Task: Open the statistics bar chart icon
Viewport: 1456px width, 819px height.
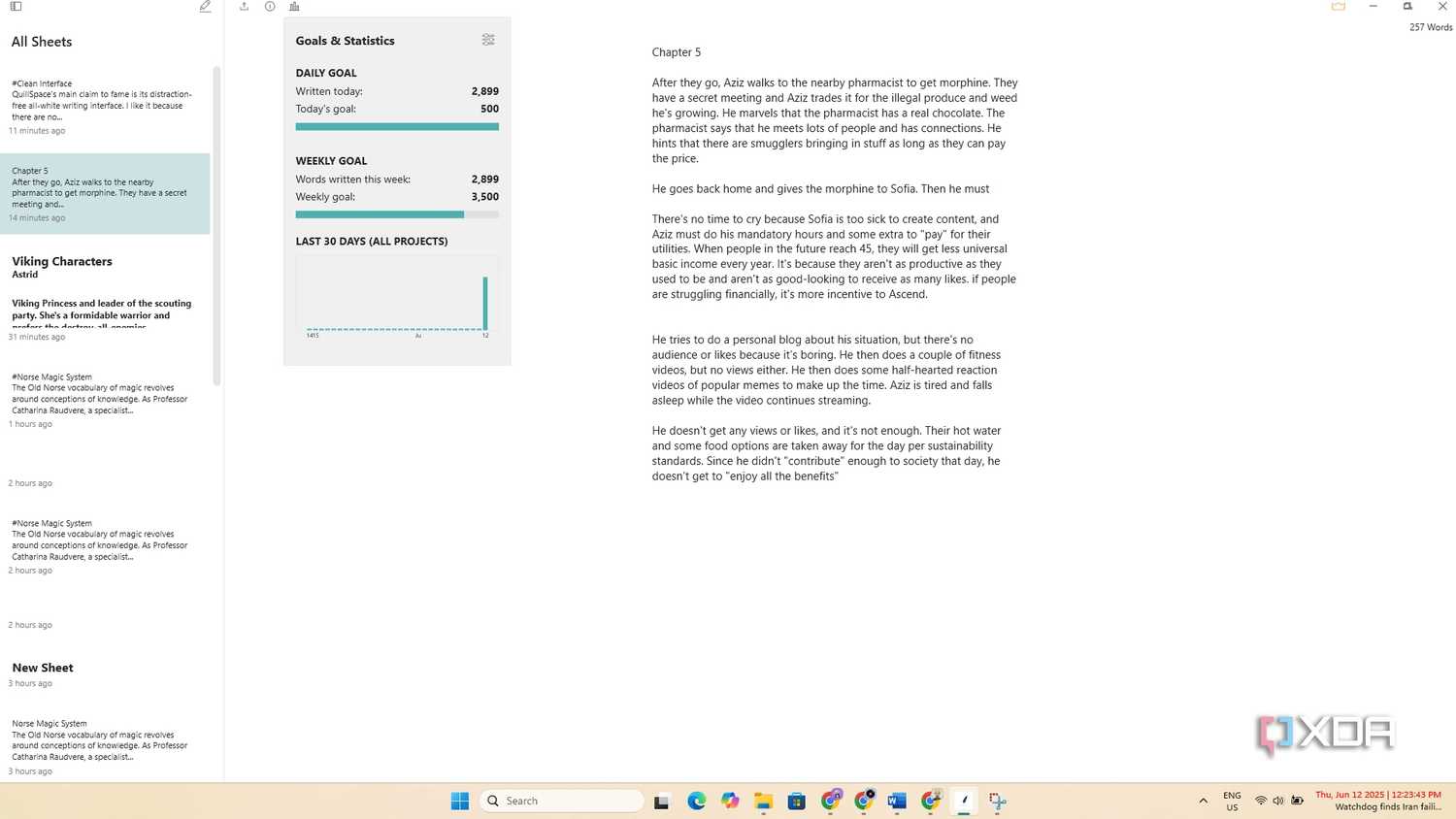Action: (x=294, y=7)
